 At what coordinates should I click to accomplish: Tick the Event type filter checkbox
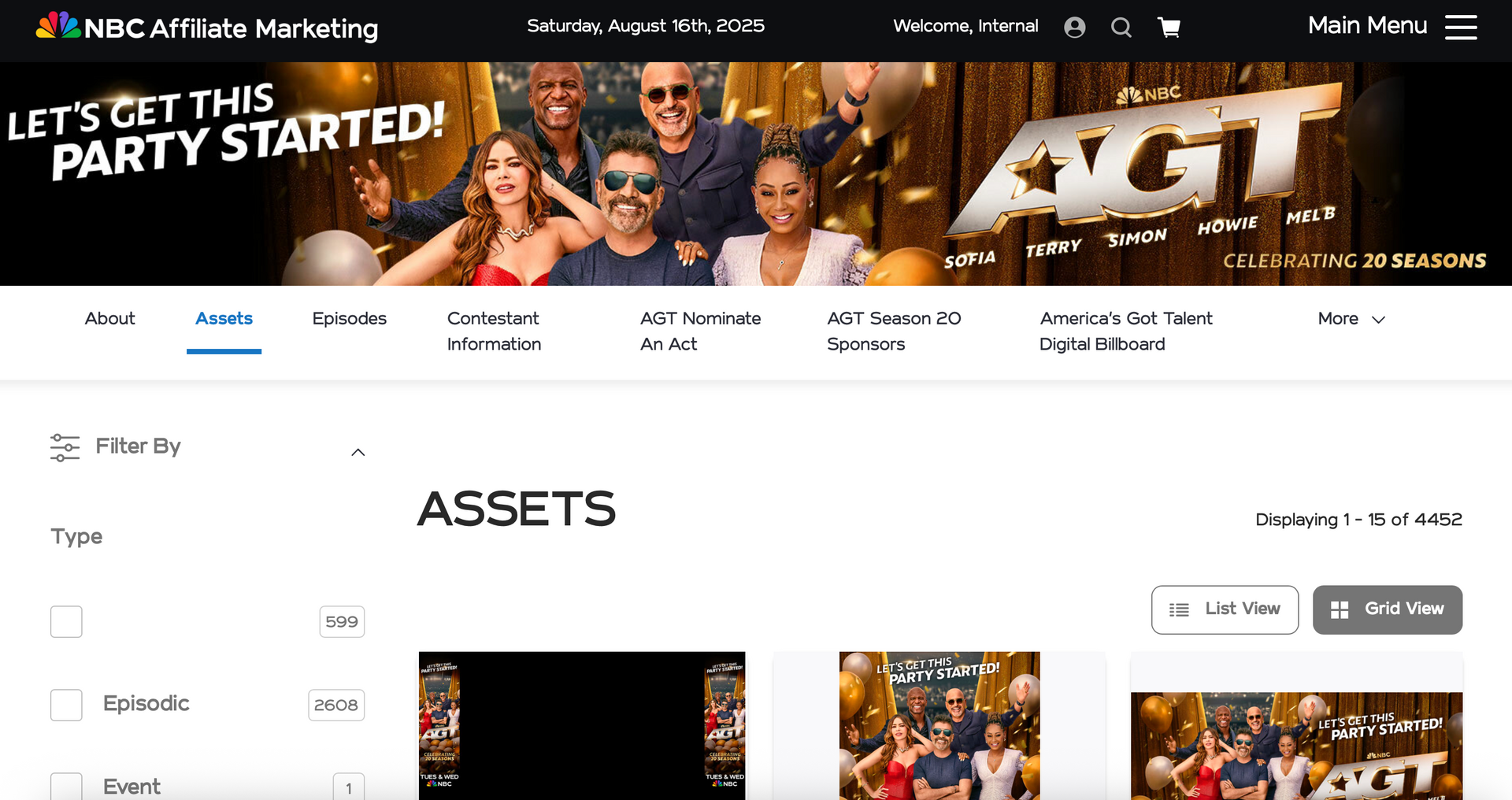(x=66, y=786)
